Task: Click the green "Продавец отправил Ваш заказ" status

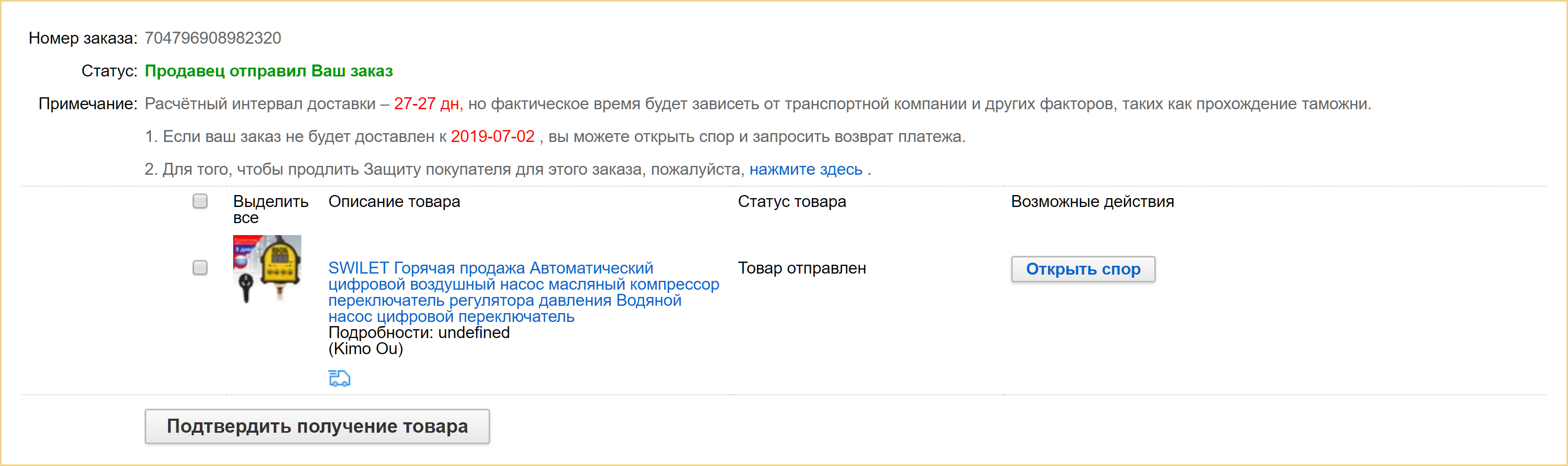Action: (x=269, y=71)
